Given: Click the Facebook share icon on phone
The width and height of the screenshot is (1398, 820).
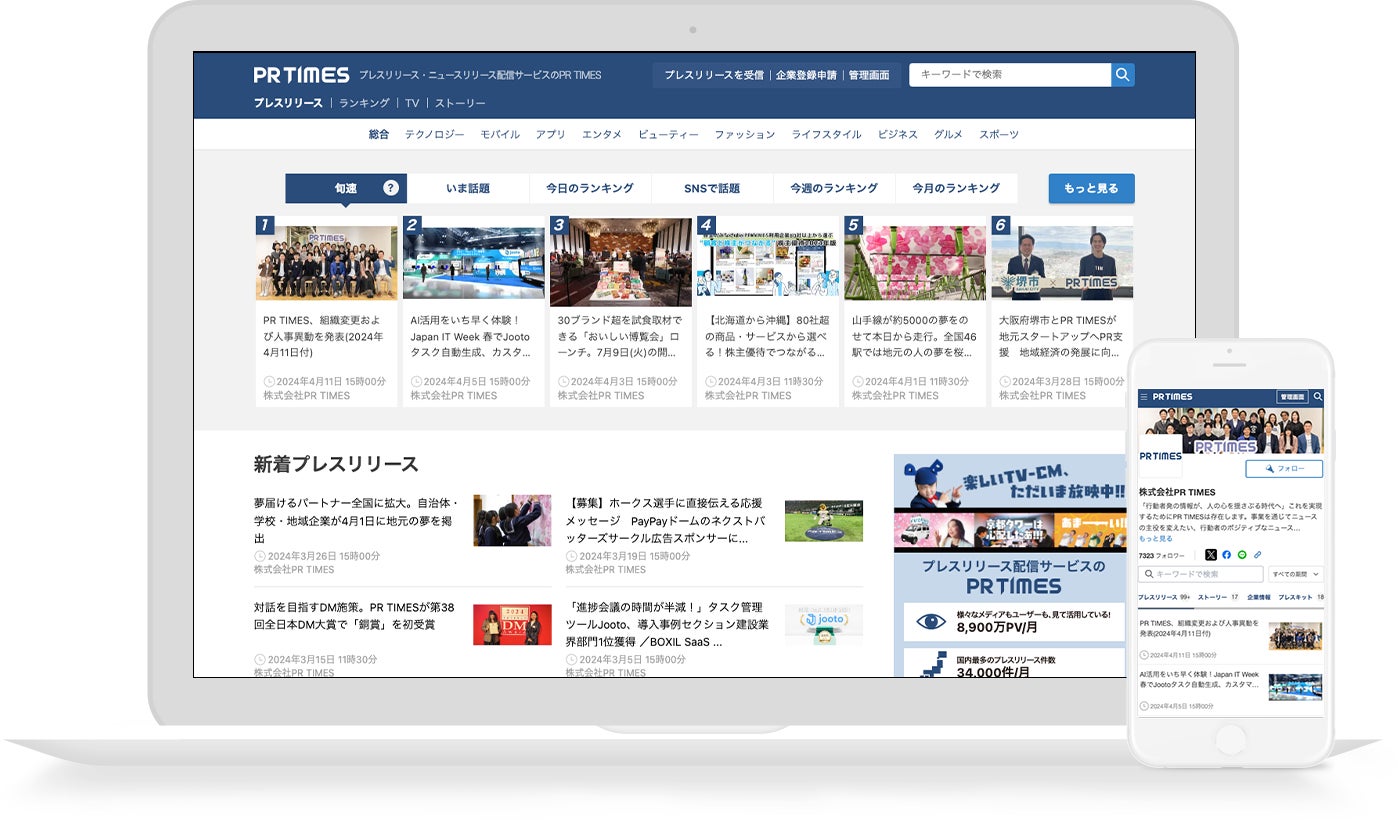Looking at the screenshot, I should tap(1227, 555).
